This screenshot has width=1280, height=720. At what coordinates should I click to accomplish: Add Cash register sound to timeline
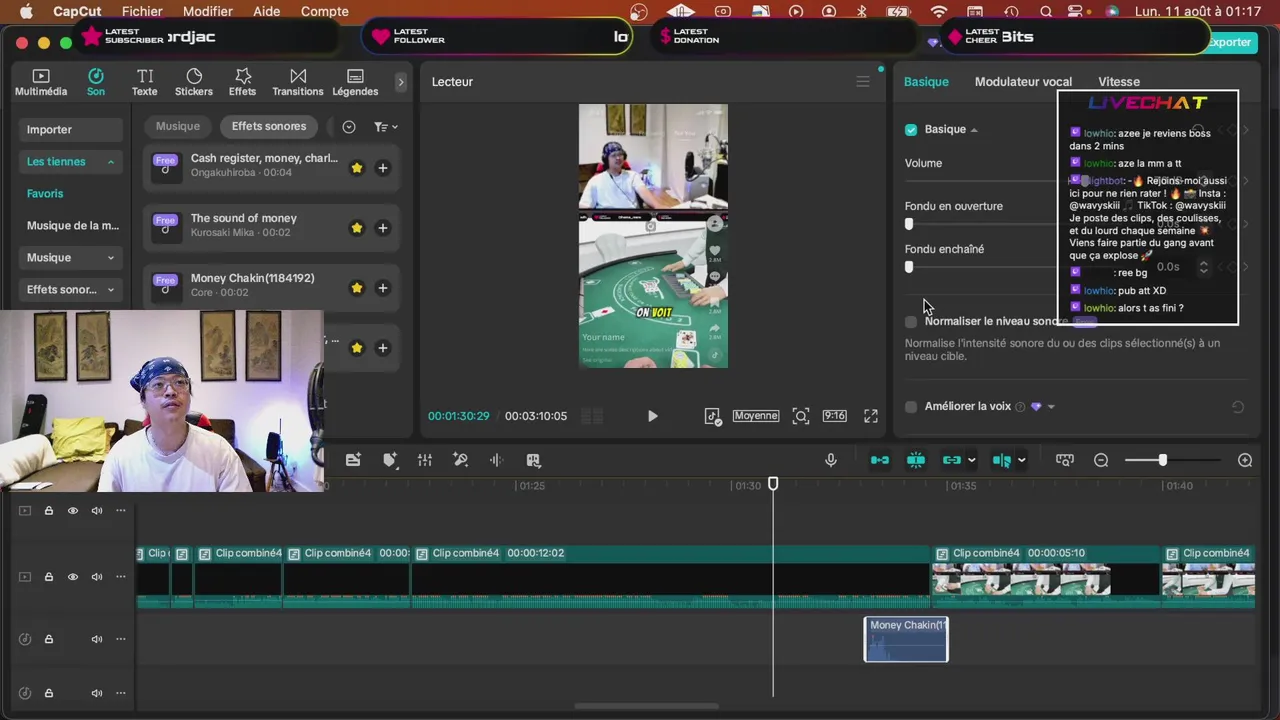pyautogui.click(x=382, y=168)
